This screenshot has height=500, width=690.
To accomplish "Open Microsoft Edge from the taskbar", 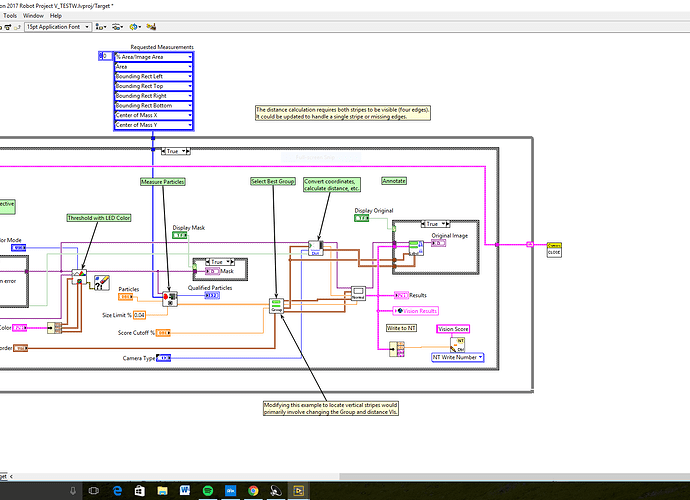I will (x=117, y=490).
